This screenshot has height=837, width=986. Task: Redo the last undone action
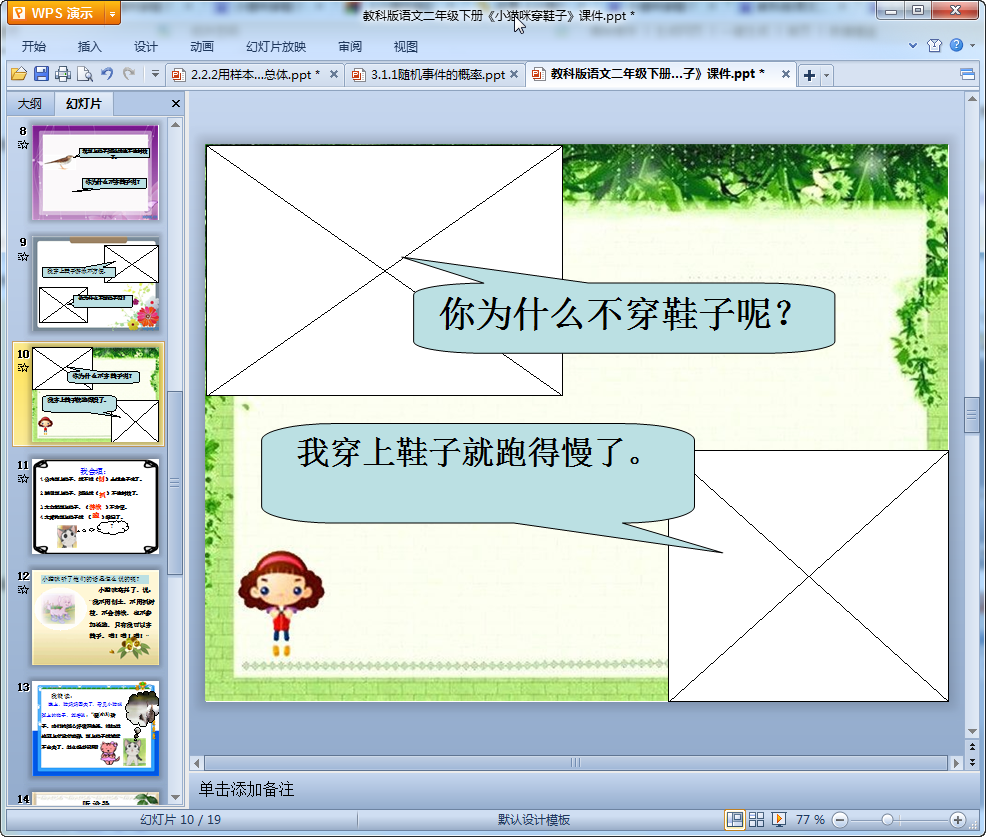pyautogui.click(x=129, y=74)
